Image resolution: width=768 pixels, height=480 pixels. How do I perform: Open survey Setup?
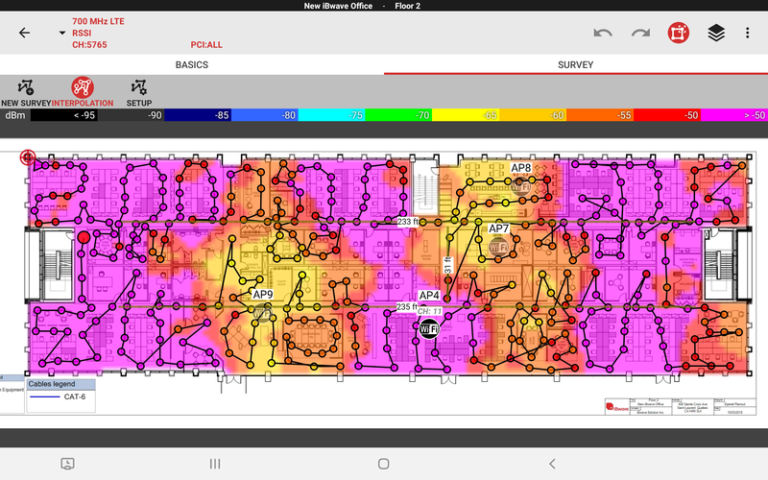tap(138, 91)
